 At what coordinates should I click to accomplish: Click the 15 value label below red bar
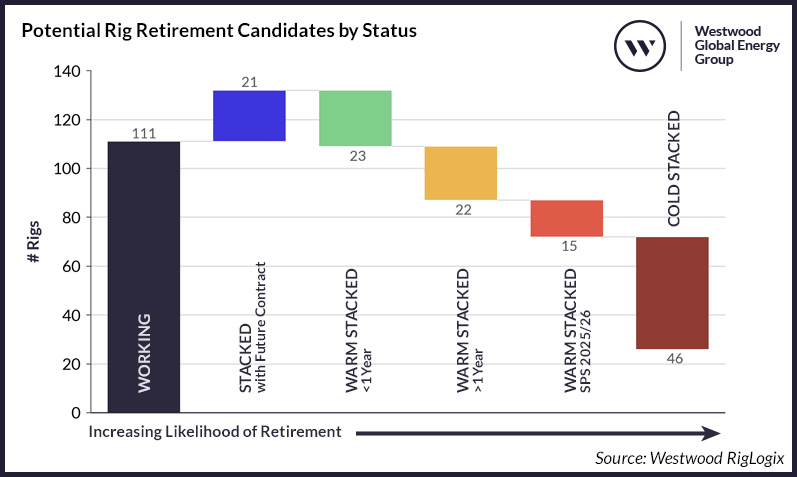[x=567, y=246]
